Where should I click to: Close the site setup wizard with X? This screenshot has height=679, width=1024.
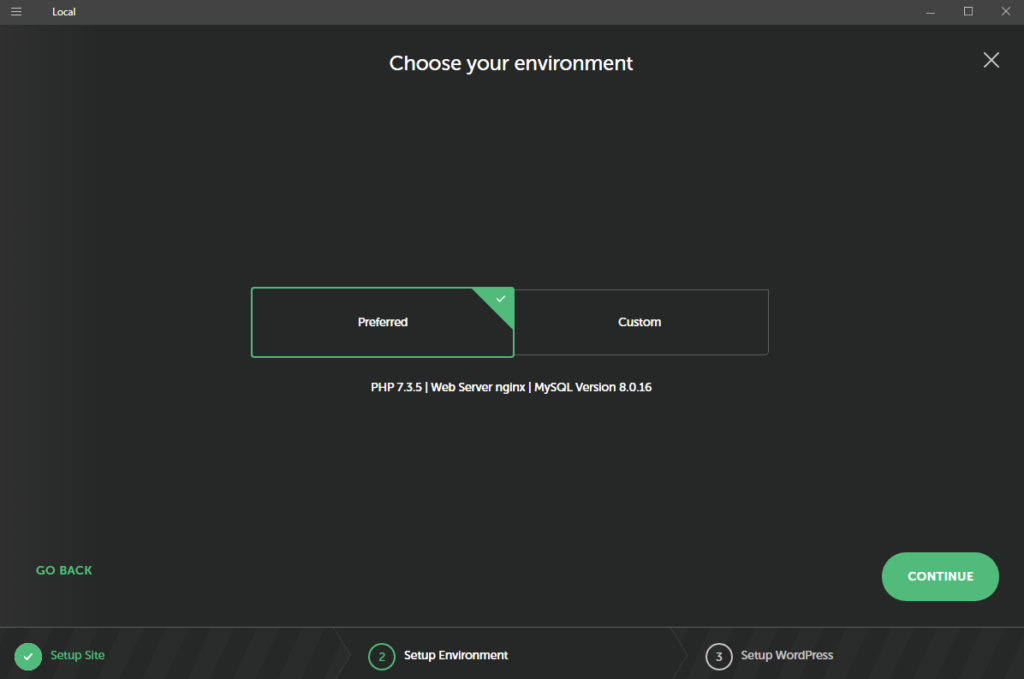pyautogui.click(x=991, y=60)
